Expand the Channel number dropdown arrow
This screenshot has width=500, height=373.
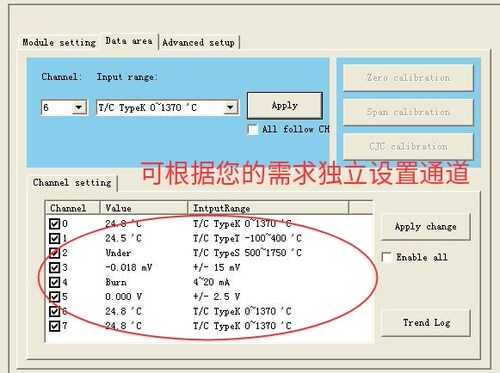tap(79, 108)
